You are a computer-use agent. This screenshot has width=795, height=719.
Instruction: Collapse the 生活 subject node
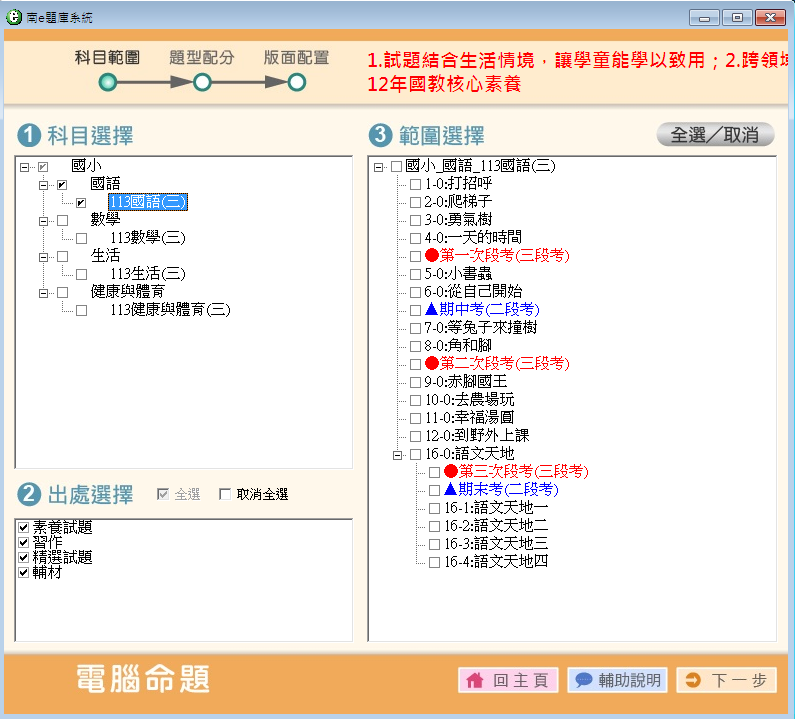[x=44, y=257]
